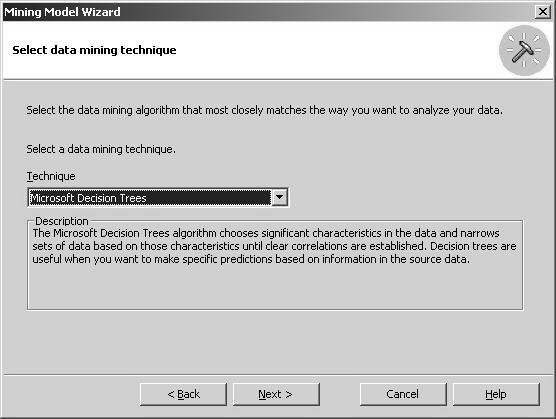Click description line mentioning clear correlations

274,246
